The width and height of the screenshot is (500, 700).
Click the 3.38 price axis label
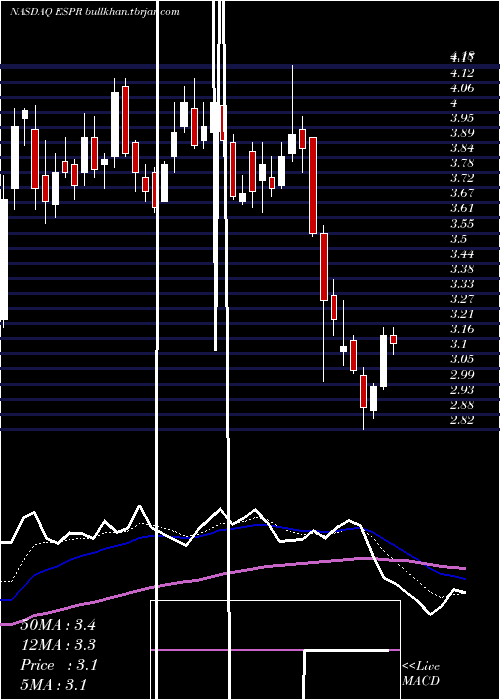click(x=462, y=269)
